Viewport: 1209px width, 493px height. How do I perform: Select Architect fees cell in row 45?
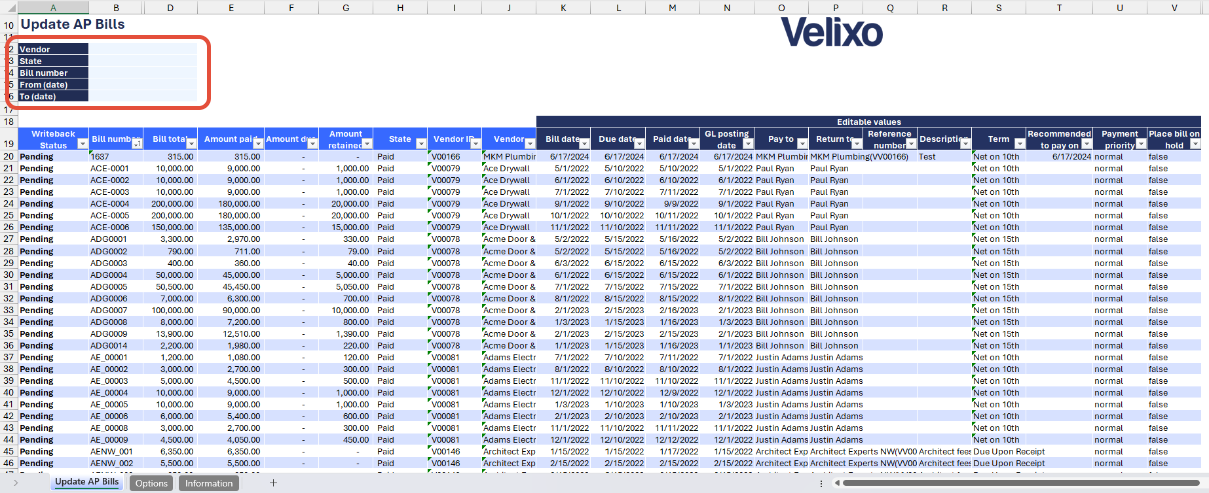point(945,451)
